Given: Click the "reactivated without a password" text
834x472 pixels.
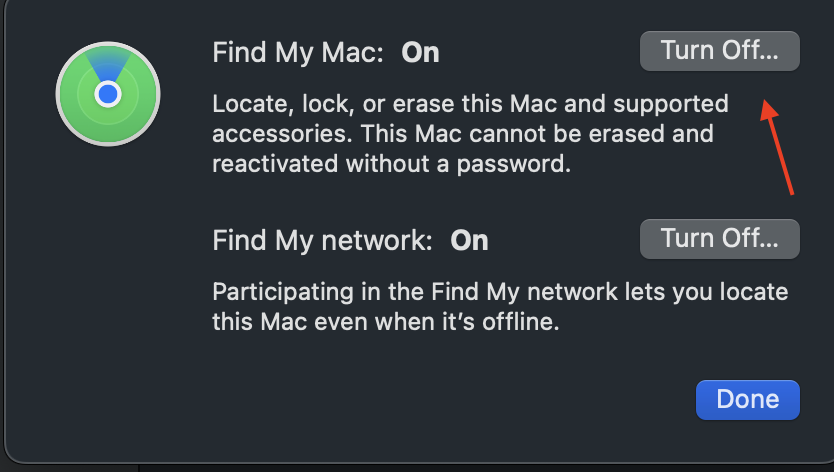Looking at the screenshot, I should coord(391,163).
